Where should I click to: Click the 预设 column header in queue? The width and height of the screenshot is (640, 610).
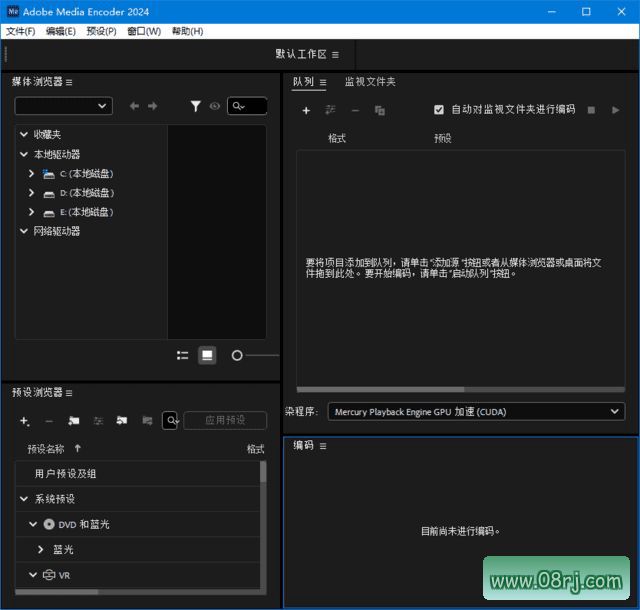click(x=443, y=138)
